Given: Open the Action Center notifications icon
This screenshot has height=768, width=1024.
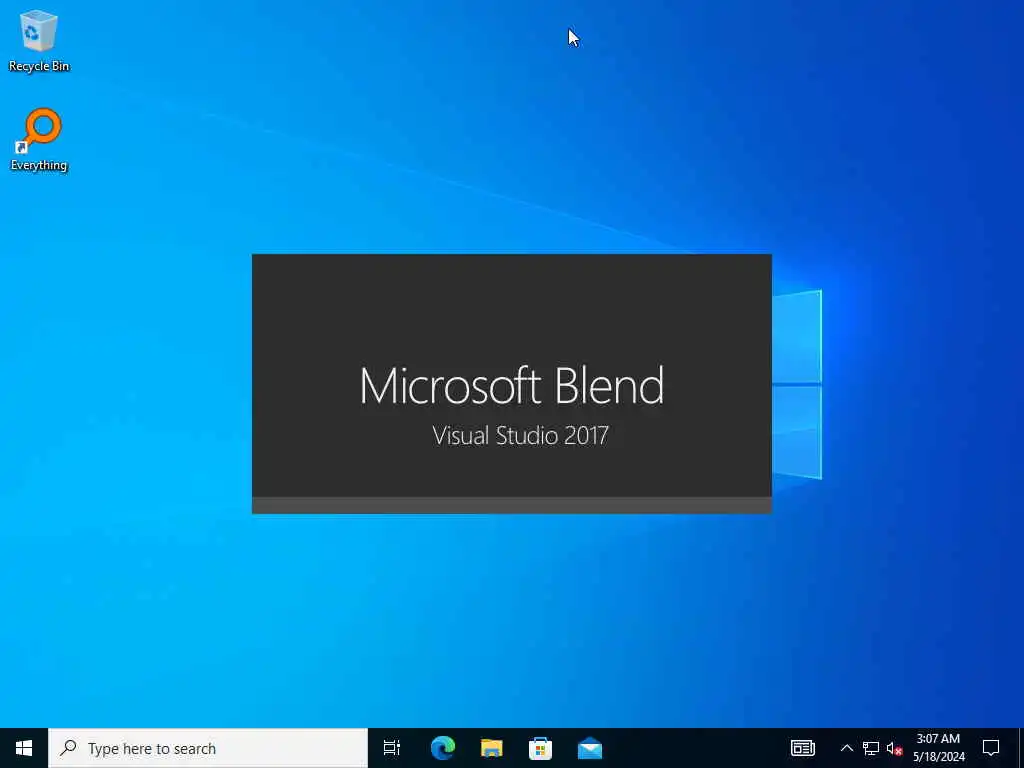Looking at the screenshot, I should (991, 748).
